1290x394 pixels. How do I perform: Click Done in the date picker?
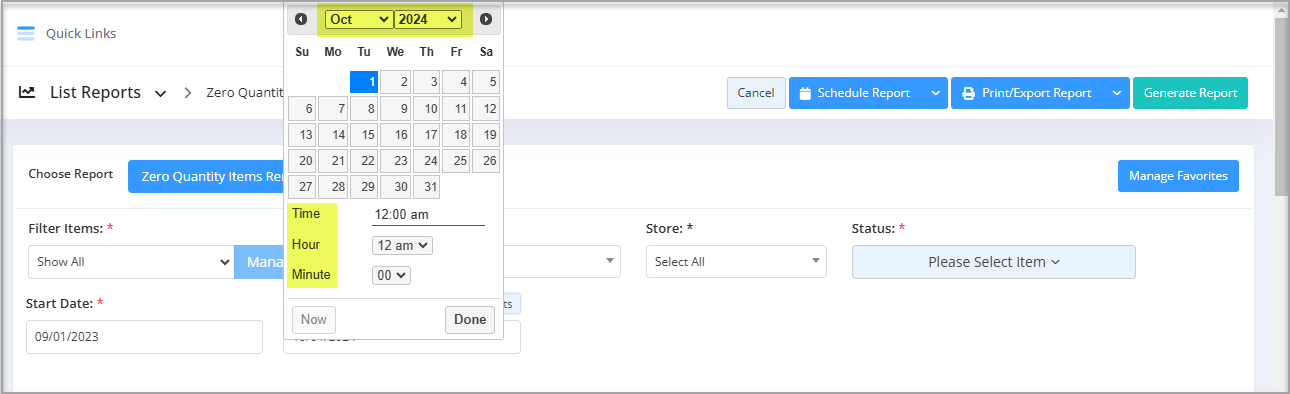tap(470, 320)
